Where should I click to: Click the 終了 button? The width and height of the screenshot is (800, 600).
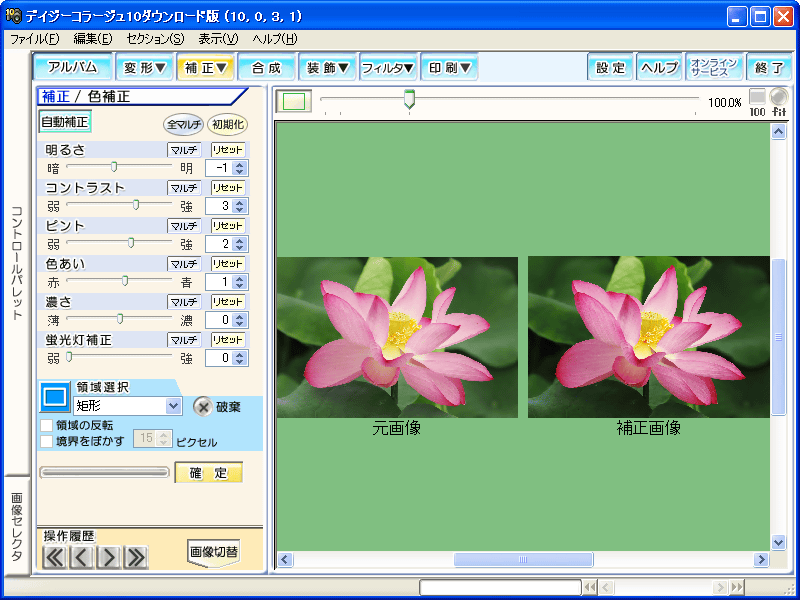tap(769, 67)
